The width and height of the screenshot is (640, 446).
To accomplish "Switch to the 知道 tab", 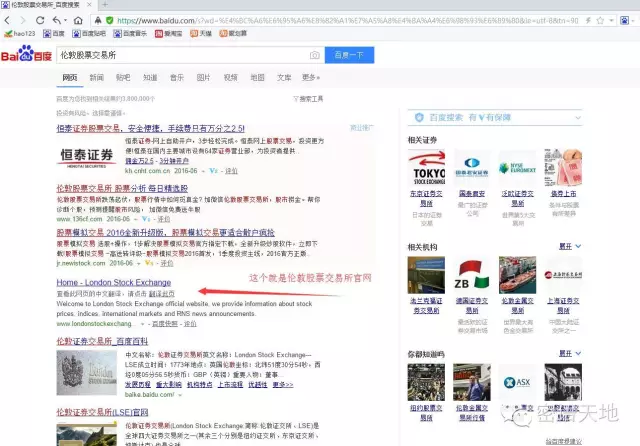I will (150, 78).
